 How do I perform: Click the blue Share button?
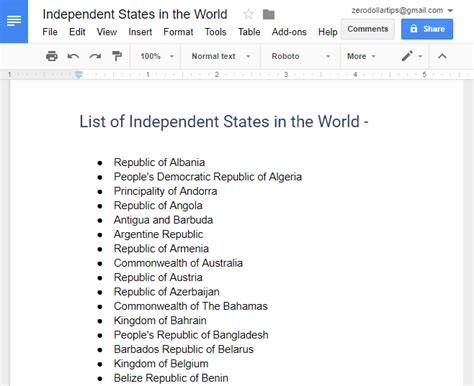(427, 29)
